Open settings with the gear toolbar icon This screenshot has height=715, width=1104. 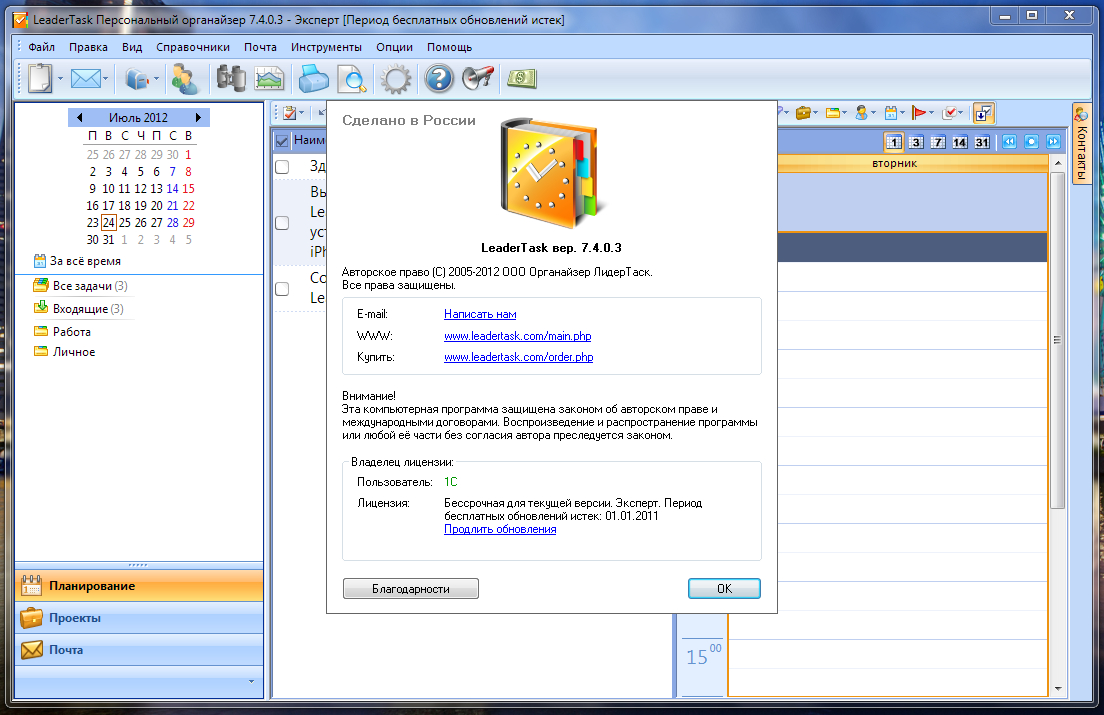(396, 79)
